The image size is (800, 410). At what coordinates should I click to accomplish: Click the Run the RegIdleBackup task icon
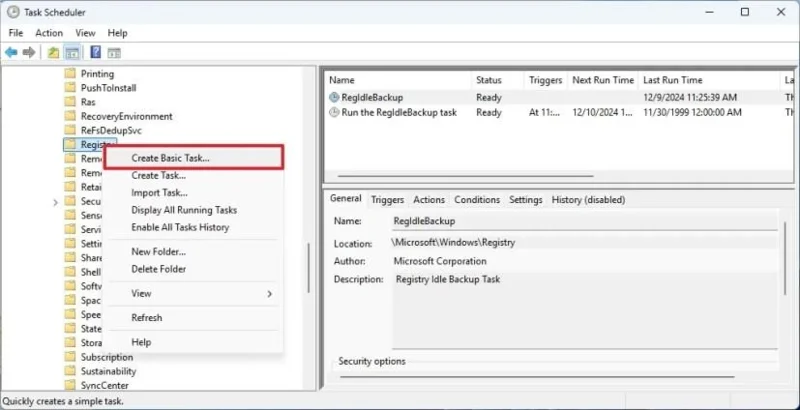334,112
